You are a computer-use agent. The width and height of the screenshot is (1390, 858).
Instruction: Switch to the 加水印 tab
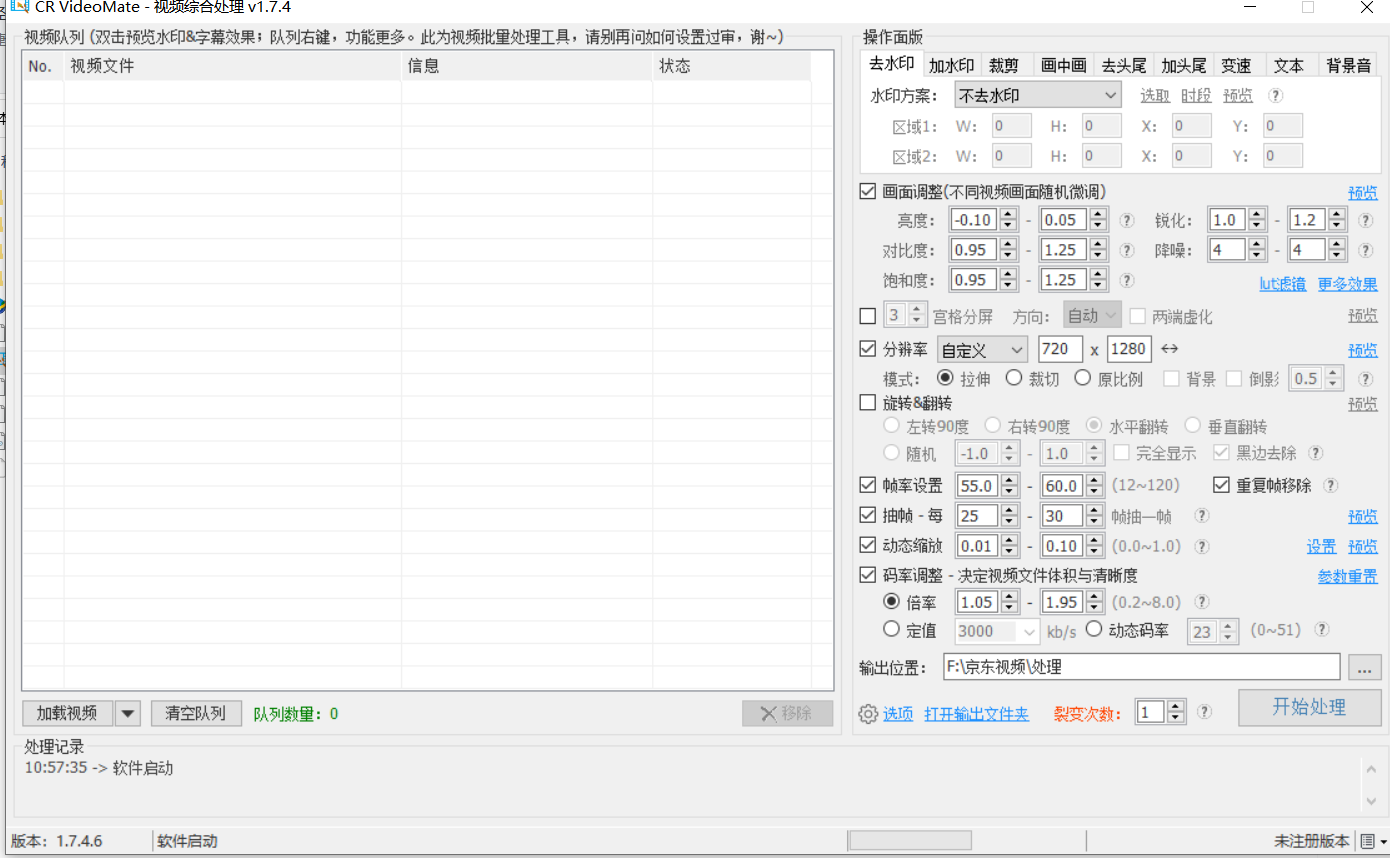tap(951, 64)
